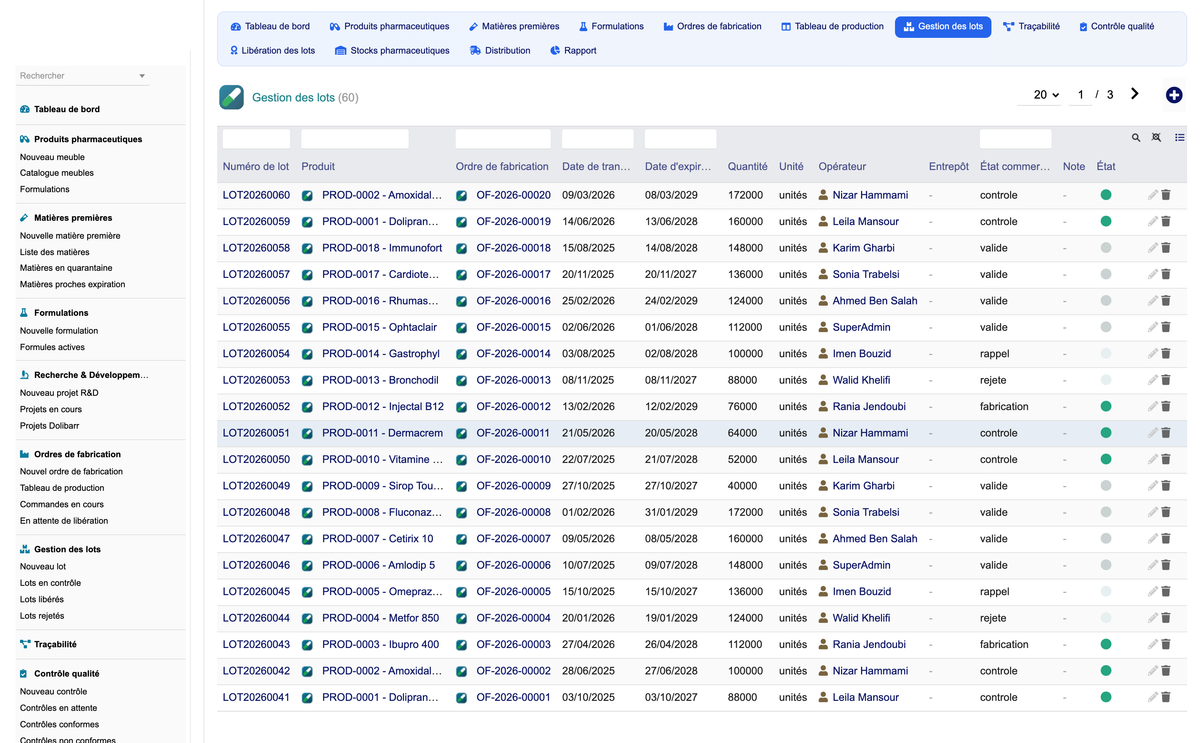
Task: Click the page number field showing 1
Action: coord(1080,95)
